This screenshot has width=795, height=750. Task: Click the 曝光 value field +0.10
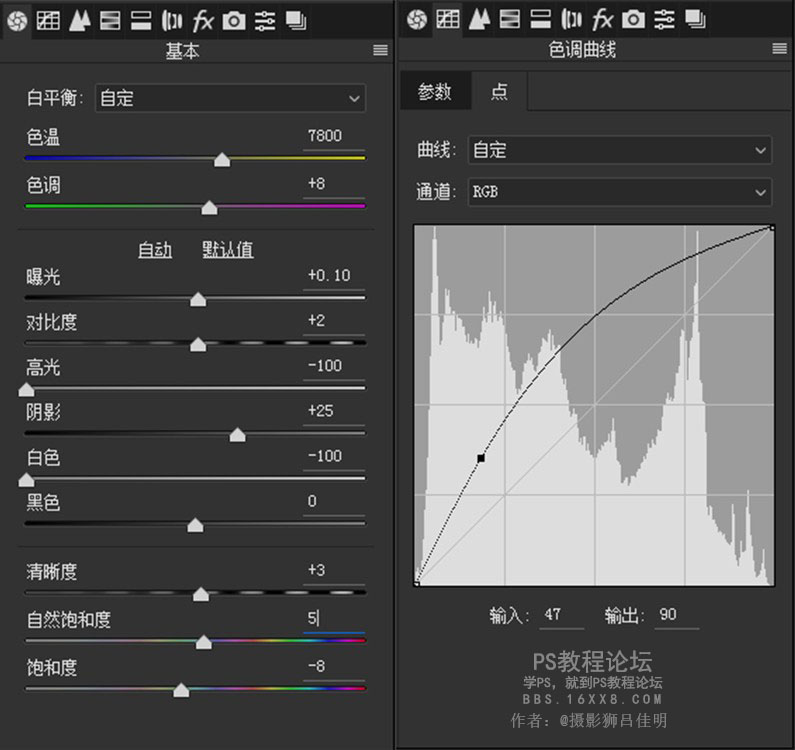(x=334, y=276)
